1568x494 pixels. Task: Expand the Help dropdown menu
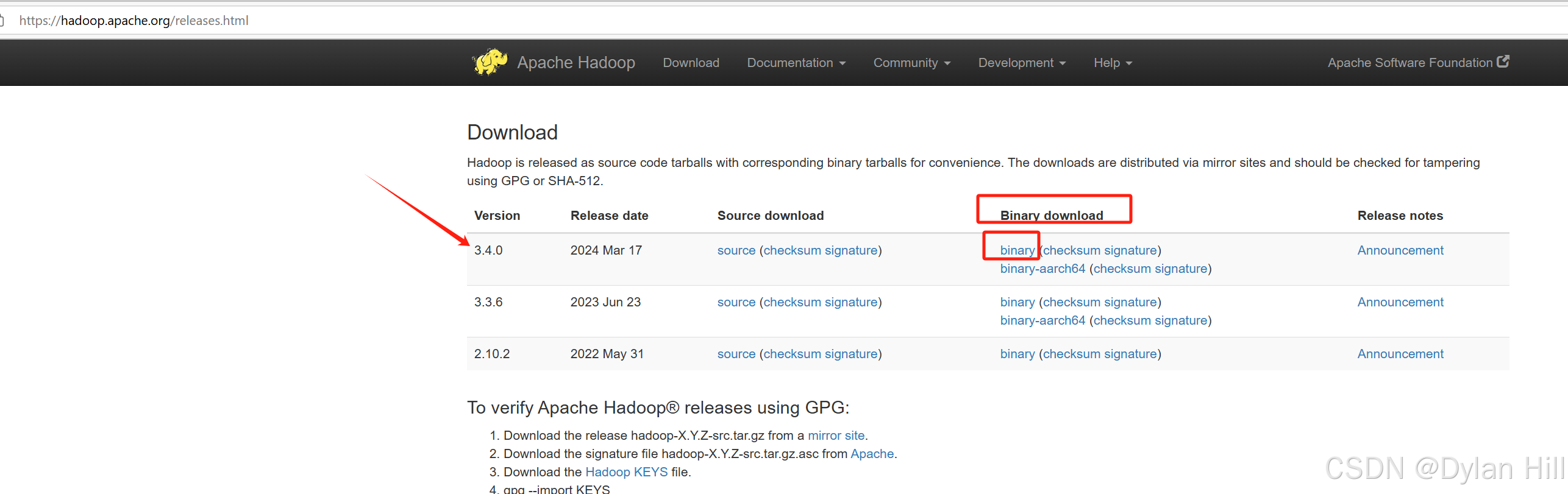(1113, 63)
